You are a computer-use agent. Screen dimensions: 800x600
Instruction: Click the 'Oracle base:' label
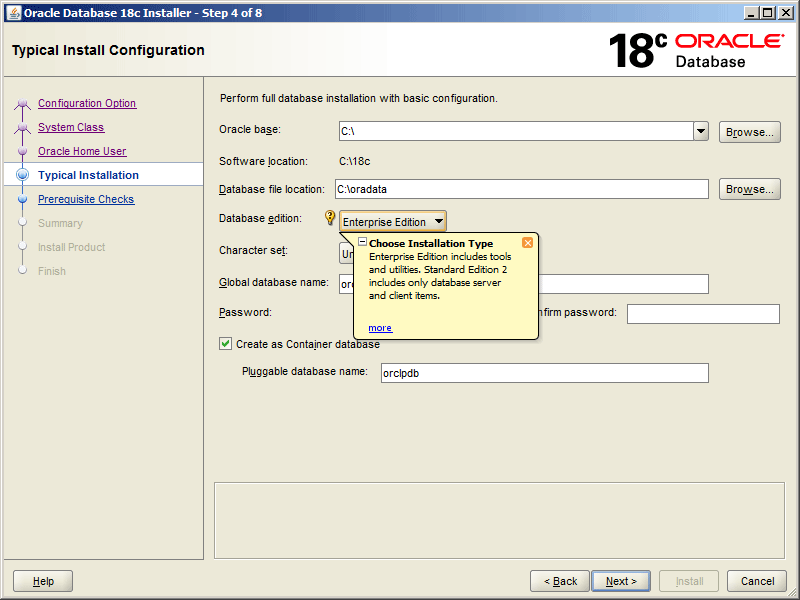[250, 130]
